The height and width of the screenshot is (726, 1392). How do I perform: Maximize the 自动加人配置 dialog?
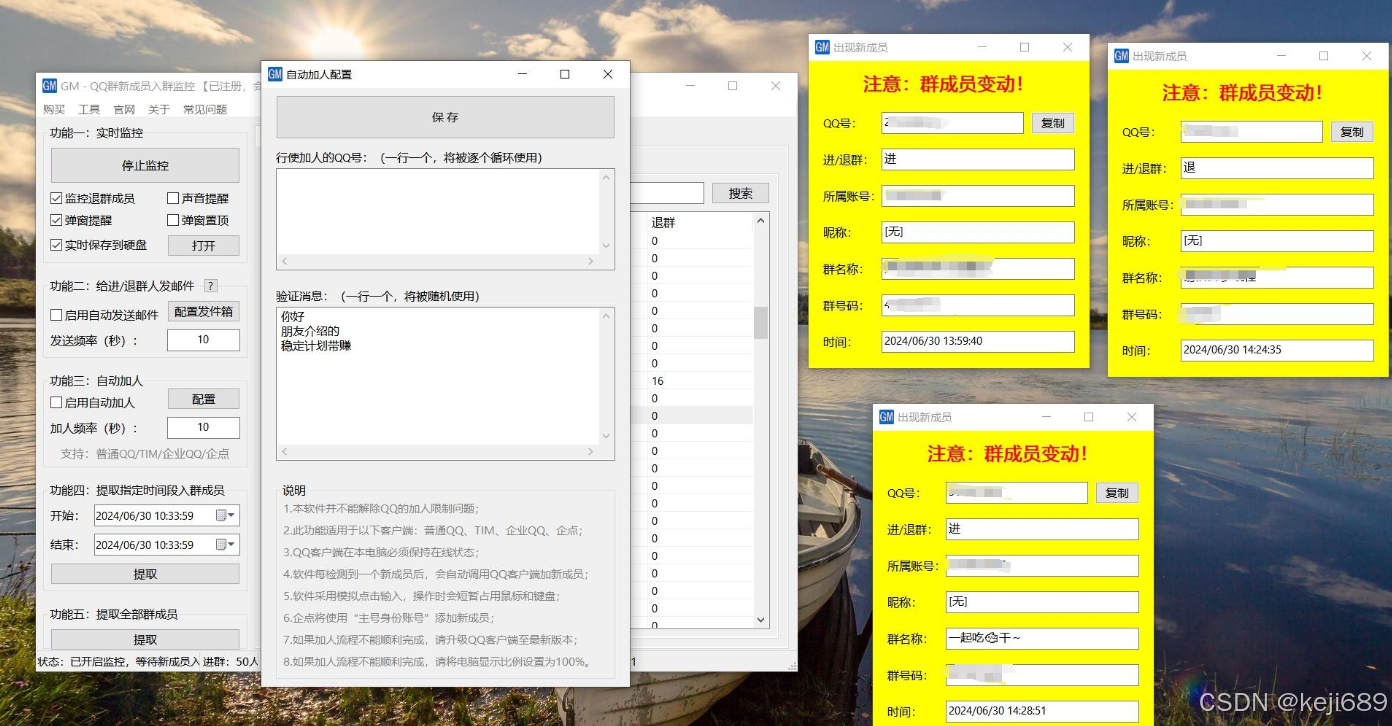point(565,74)
